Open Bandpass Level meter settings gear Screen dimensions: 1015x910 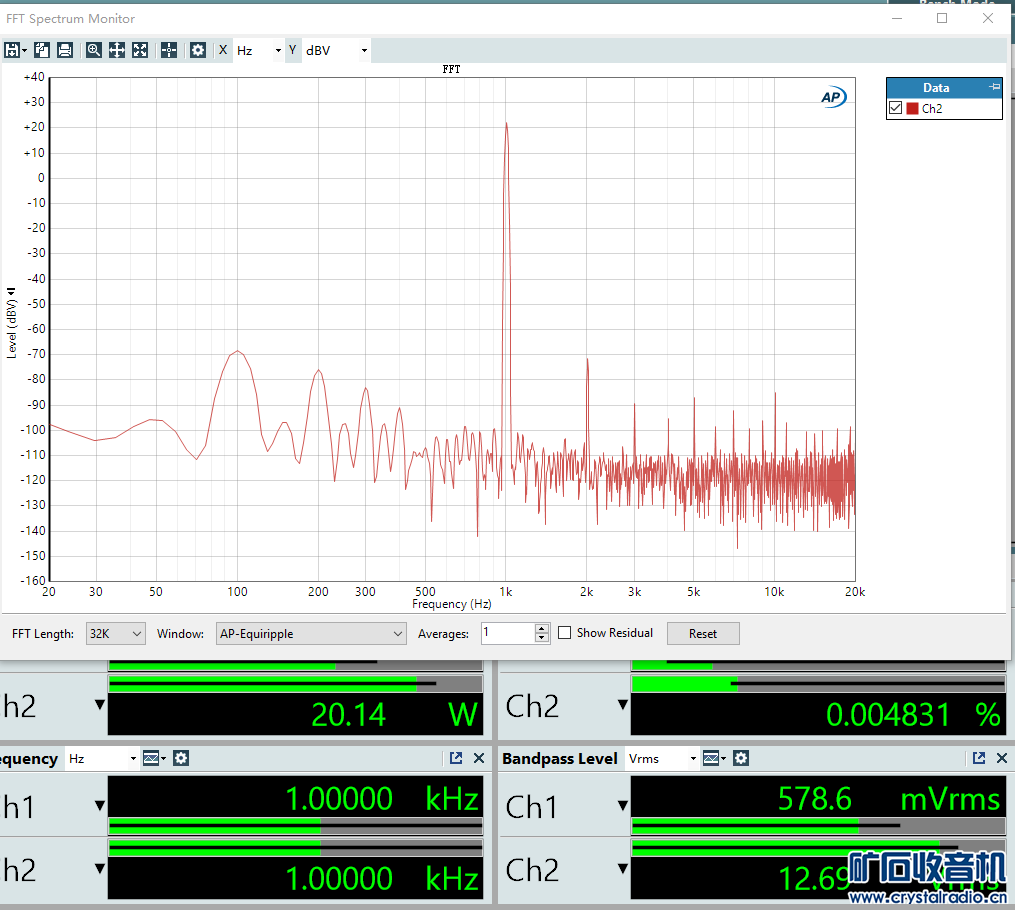click(x=741, y=758)
